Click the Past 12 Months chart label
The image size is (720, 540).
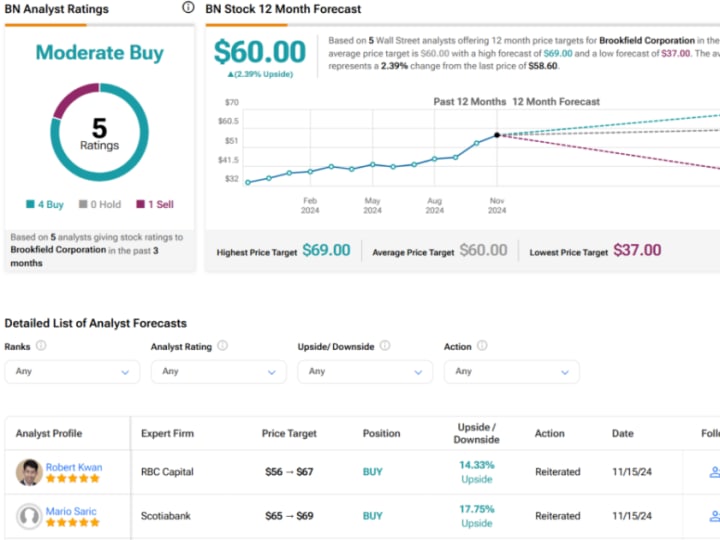pyautogui.click(x=469, y=101)
